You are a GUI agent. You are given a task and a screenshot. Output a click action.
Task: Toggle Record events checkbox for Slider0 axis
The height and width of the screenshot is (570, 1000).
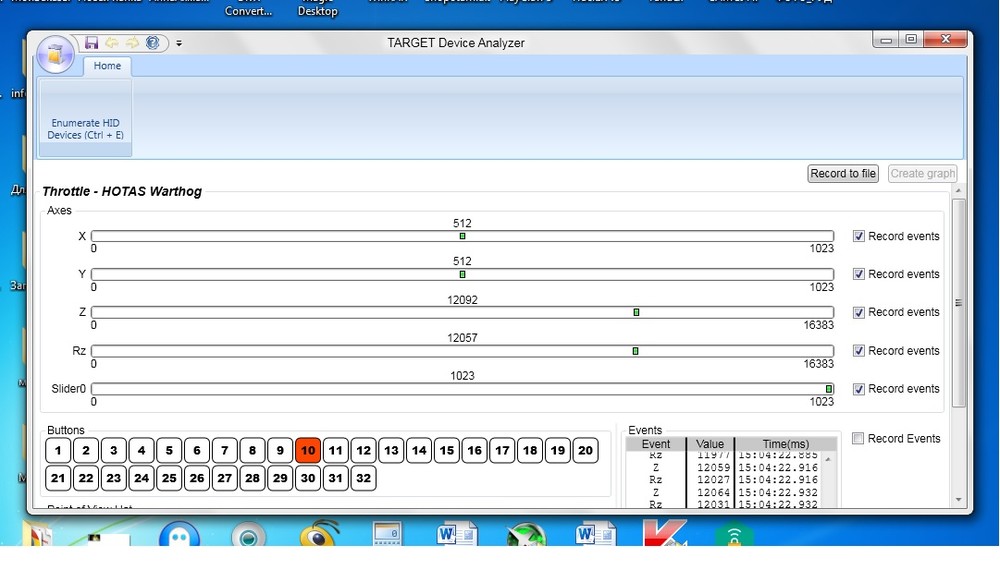tap(858, 389)
